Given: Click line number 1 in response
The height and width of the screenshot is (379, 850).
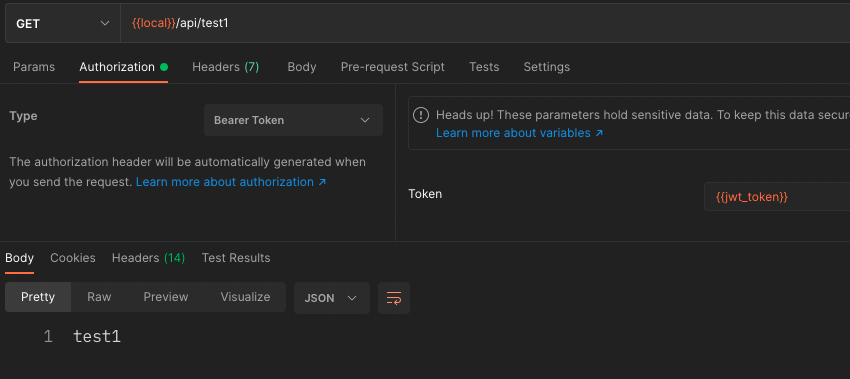Looking at the screenshot, I should click(x=48, y=337).
